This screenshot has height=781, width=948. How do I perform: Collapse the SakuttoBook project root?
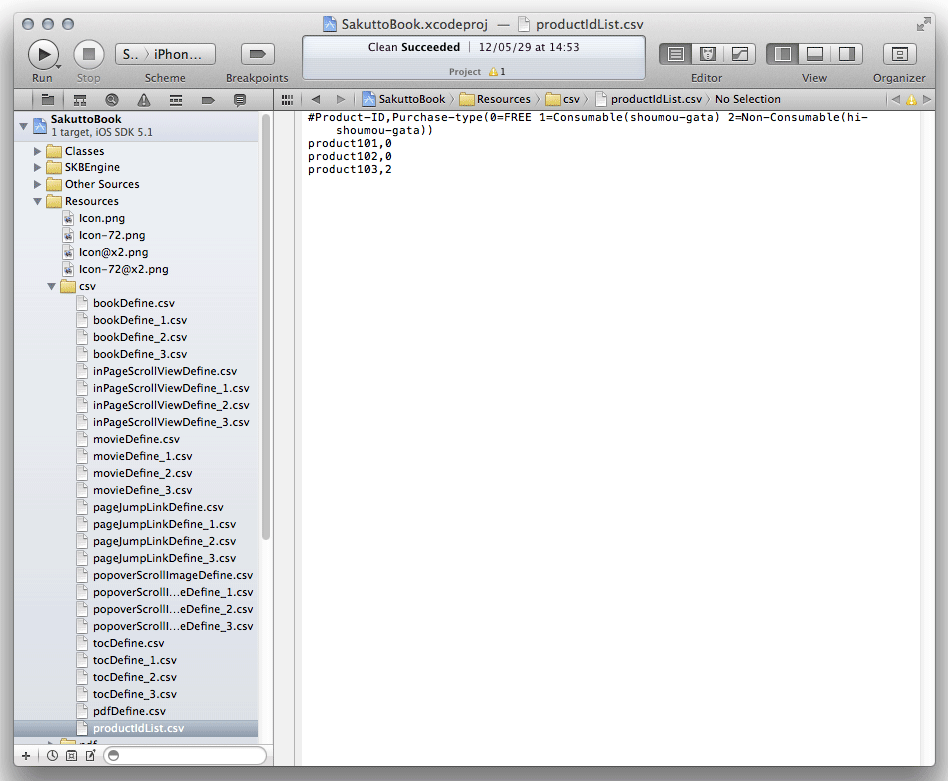tap(24, 126)
